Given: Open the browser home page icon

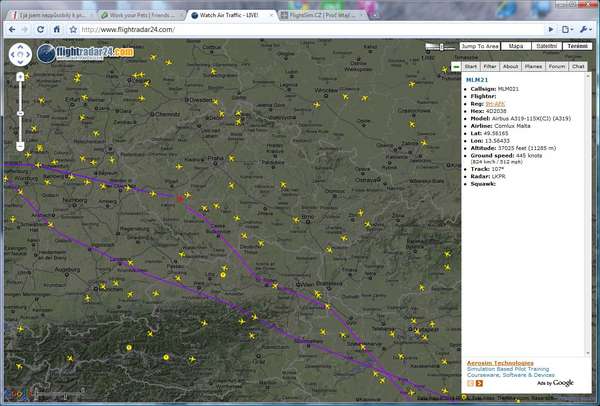Looking at the screenshot, I should click(57, 29).
